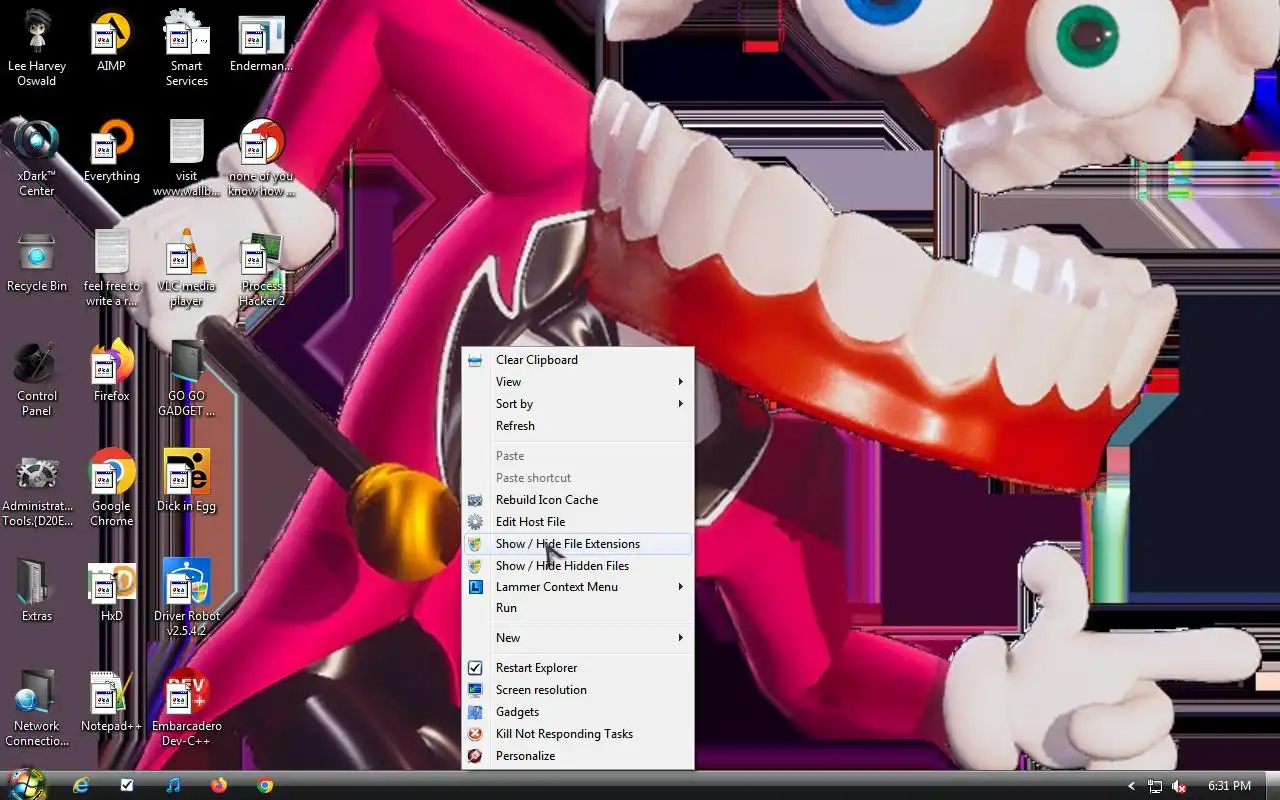Open the network tray icon
The height and width of the screenshot is (800, 1280).
pos(1155,786)
